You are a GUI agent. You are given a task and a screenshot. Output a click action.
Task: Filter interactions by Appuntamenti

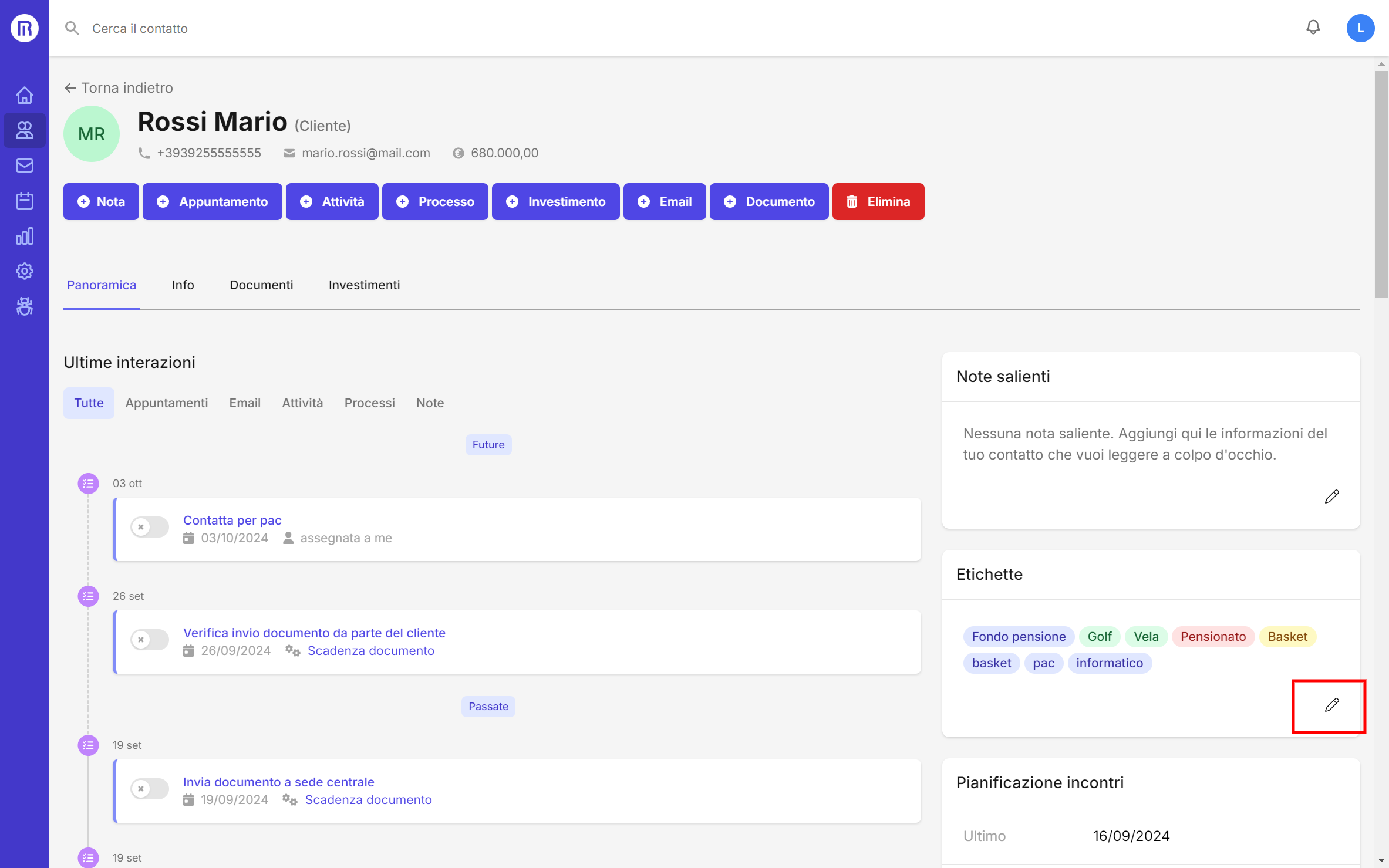tap(166, 403)
